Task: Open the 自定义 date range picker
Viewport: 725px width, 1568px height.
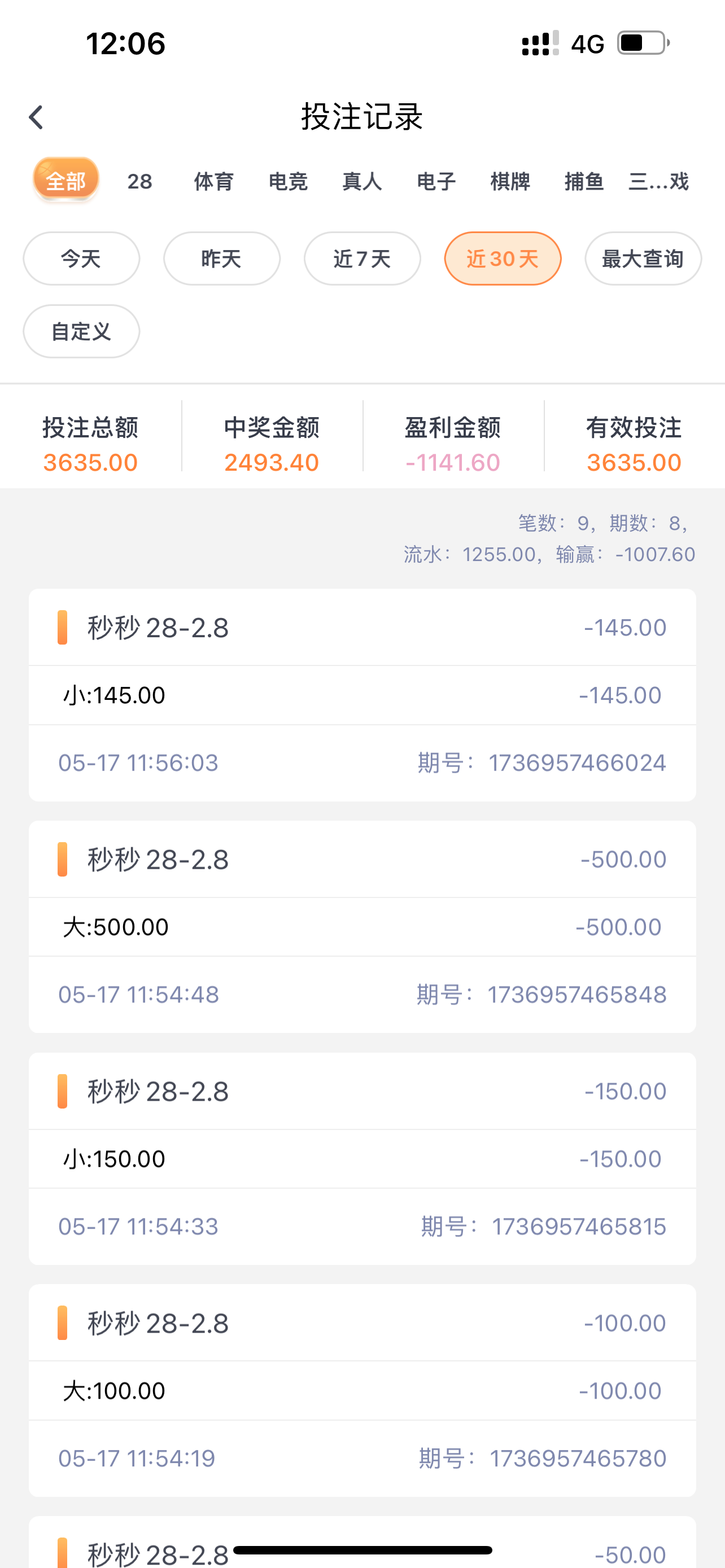Action: 81,332
